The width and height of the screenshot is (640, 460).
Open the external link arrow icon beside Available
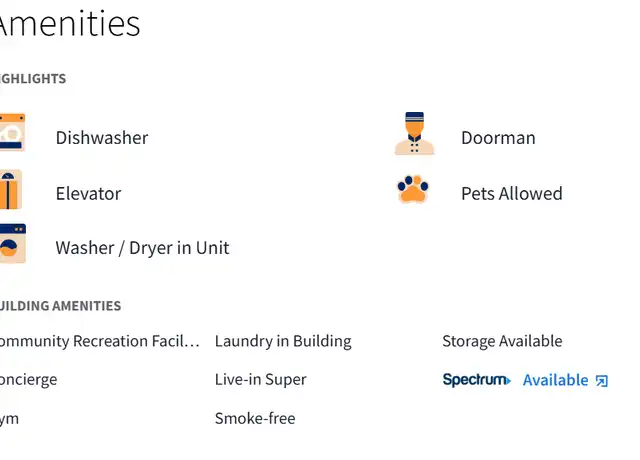602,381
